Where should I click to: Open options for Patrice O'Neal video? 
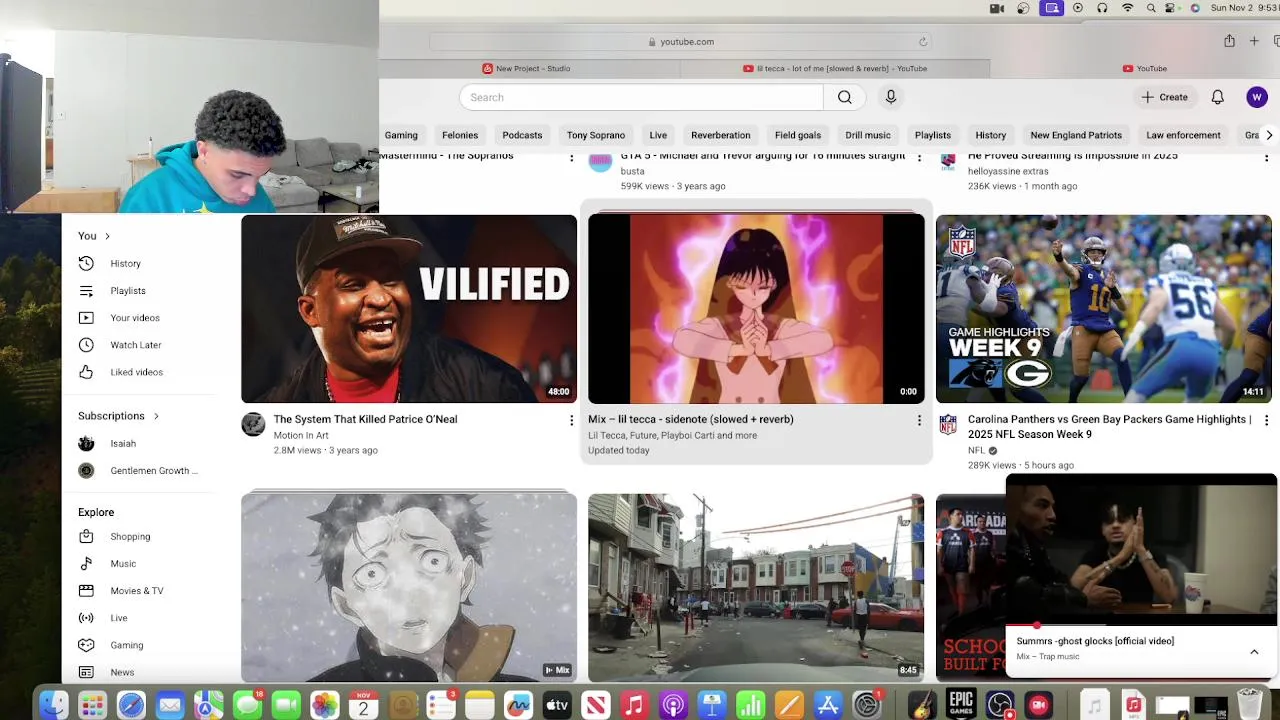pos(571,420)
